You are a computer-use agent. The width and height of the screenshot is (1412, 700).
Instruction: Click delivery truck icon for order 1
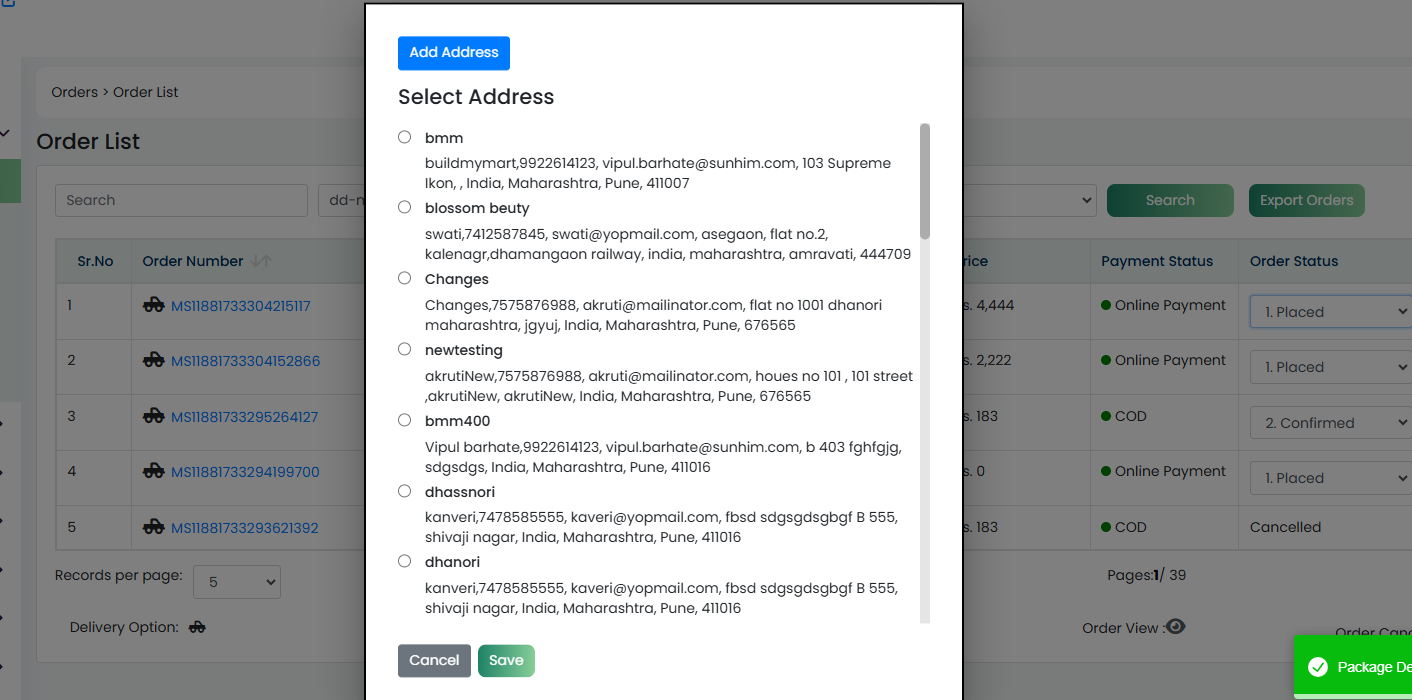tap(154, 306)
